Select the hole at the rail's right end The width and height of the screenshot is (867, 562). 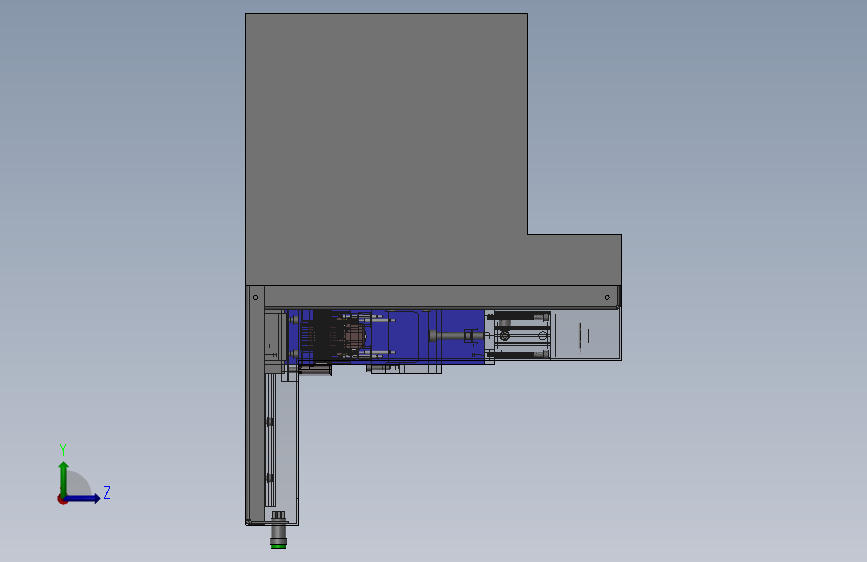(x=607, y=298)
